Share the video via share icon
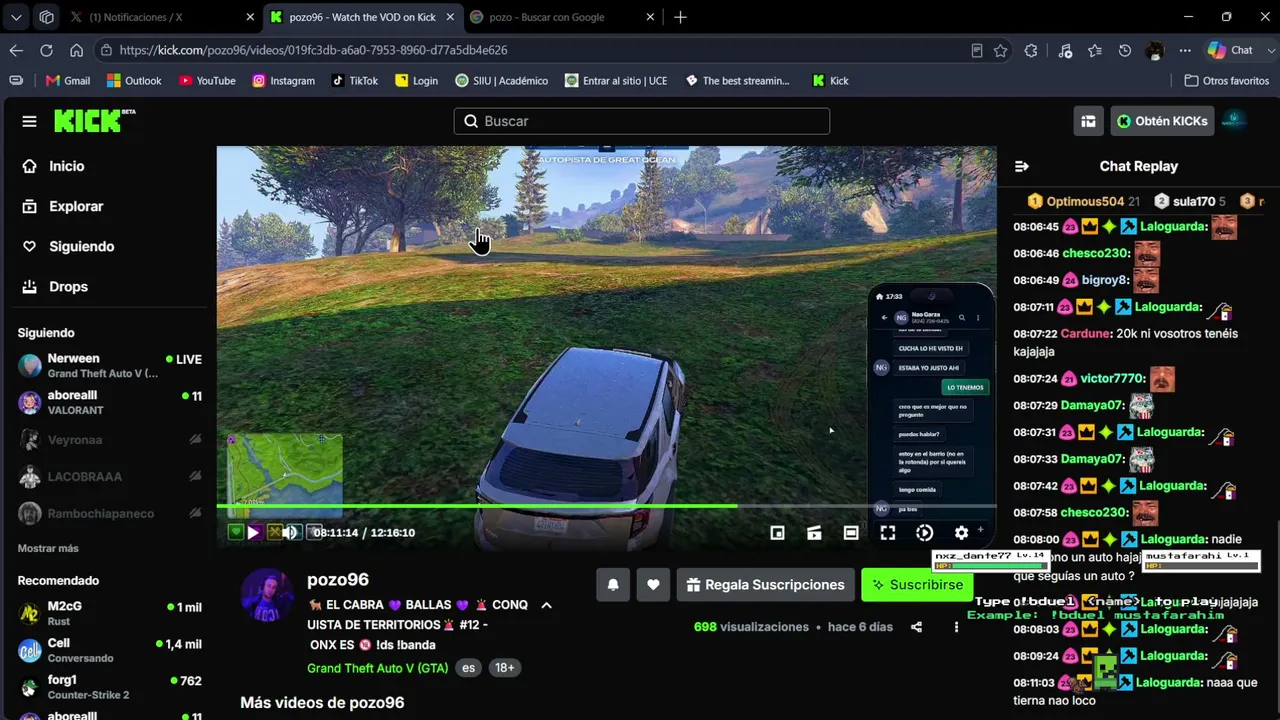The height and width of the screenshot is (720, 1280). (916, 627)
